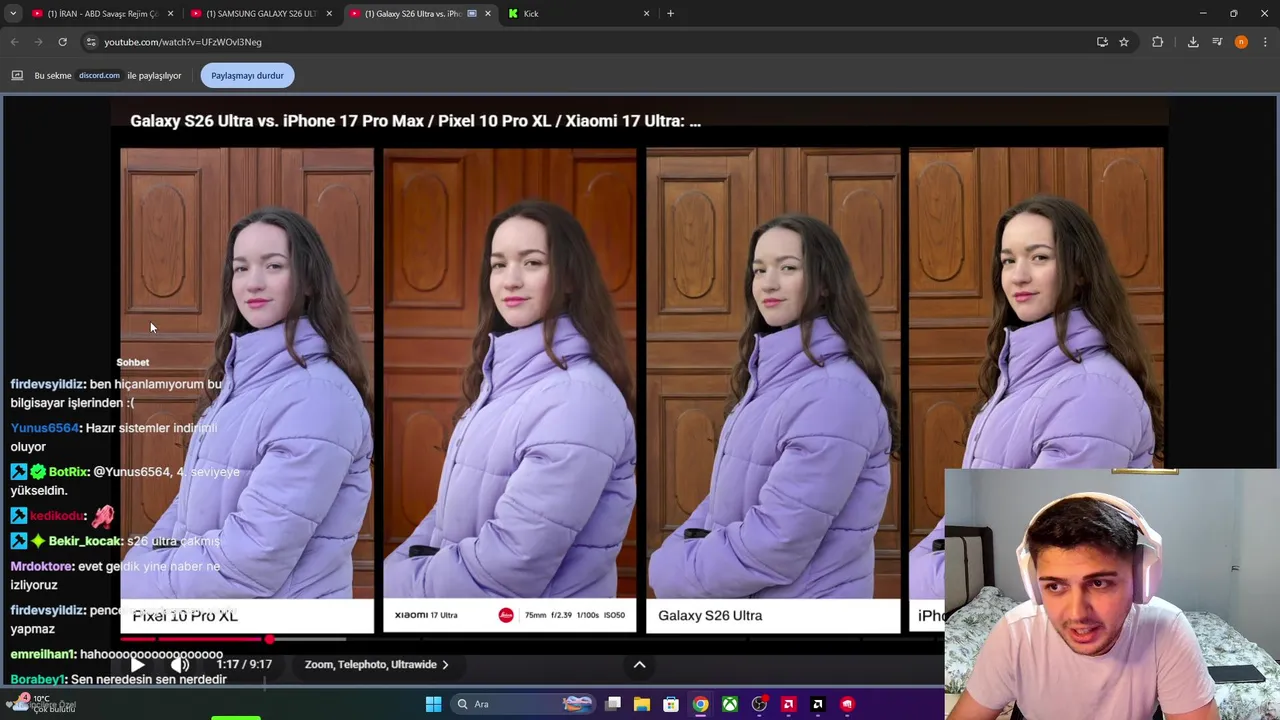Play the YouTube video
1280x720 pixels.
137,664
